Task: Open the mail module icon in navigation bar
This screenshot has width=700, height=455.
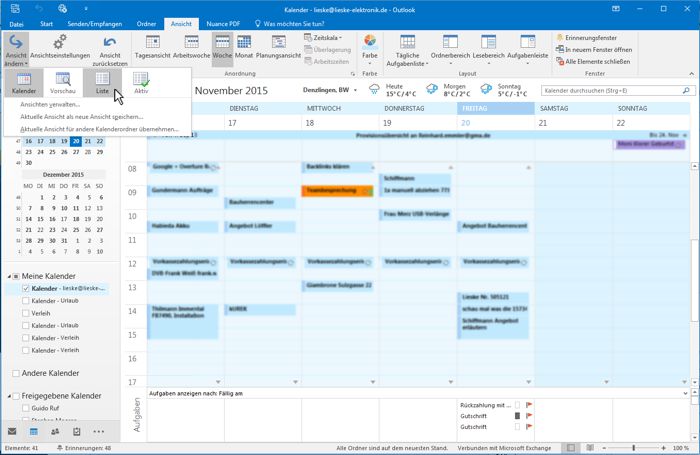Action: [x=12, y=431]
